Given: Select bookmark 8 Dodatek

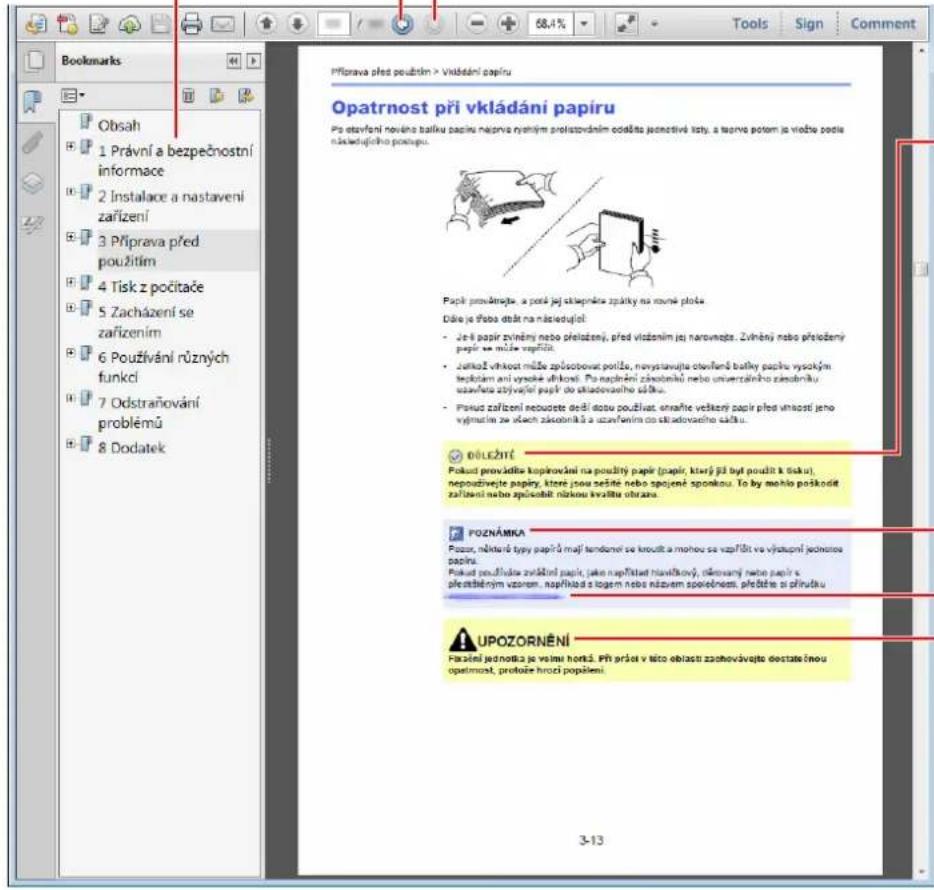Looking at the screenshot, I should click(132, 448).
